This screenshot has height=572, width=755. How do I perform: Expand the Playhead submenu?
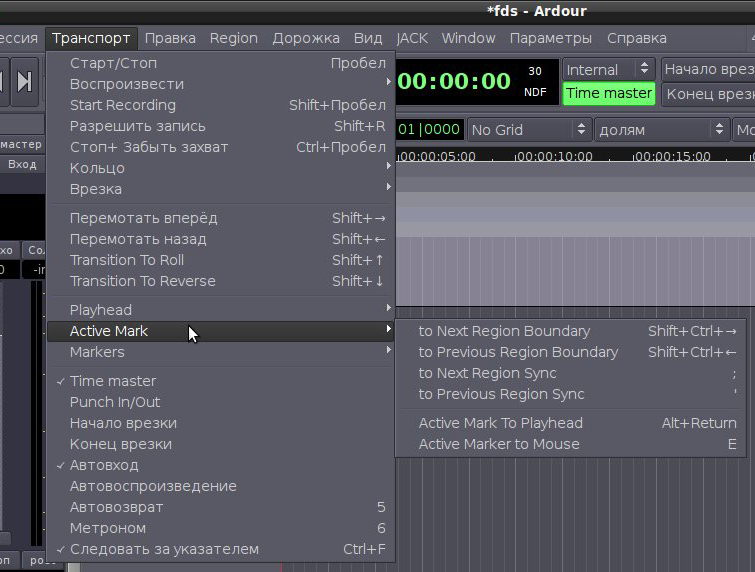221,310
